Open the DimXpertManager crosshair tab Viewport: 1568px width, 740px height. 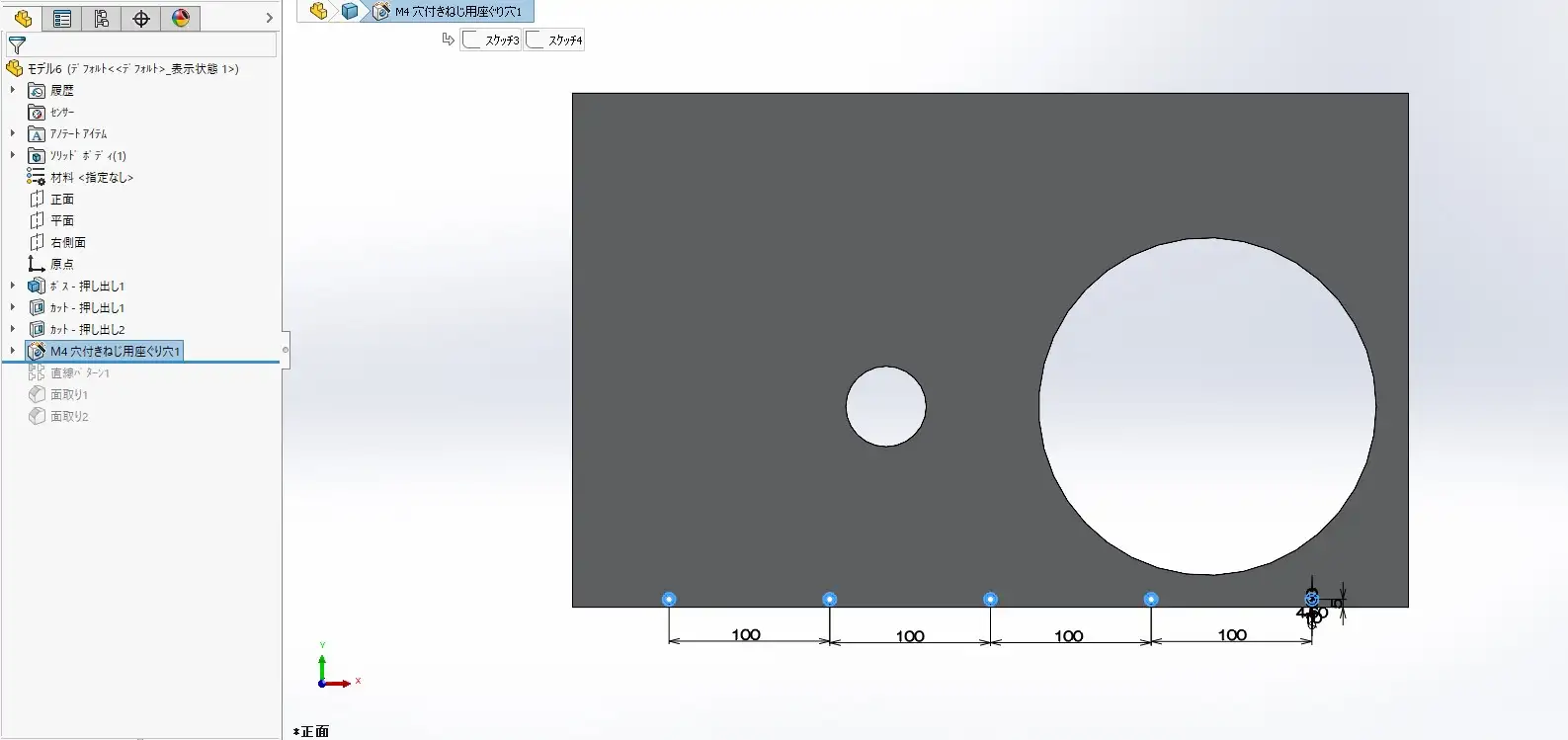[141, 19]
